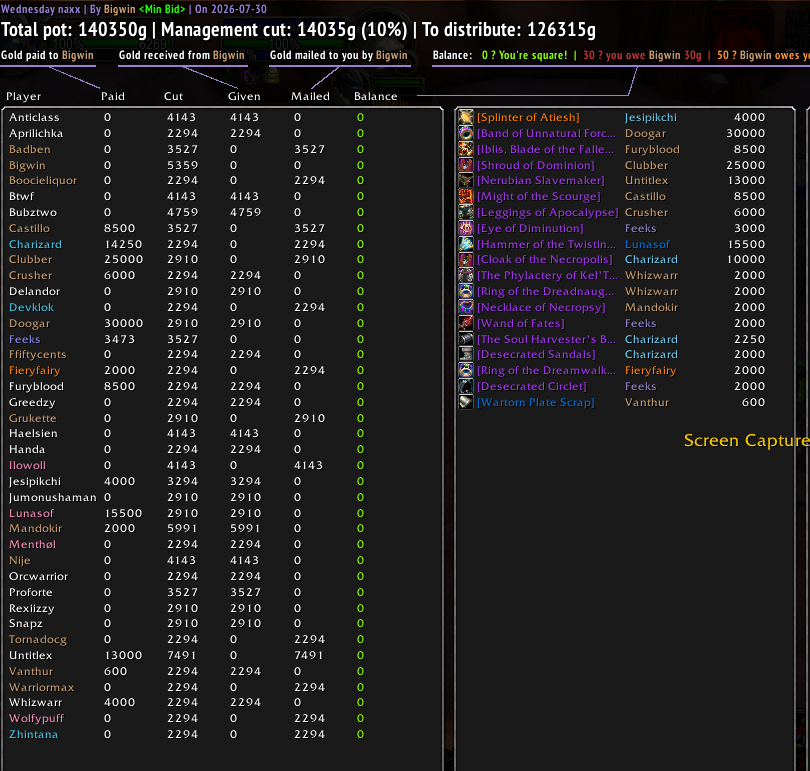Select player Anticlass in the list
The width and height of the screenshot is (810, 771).
click(x=34, y=117)
